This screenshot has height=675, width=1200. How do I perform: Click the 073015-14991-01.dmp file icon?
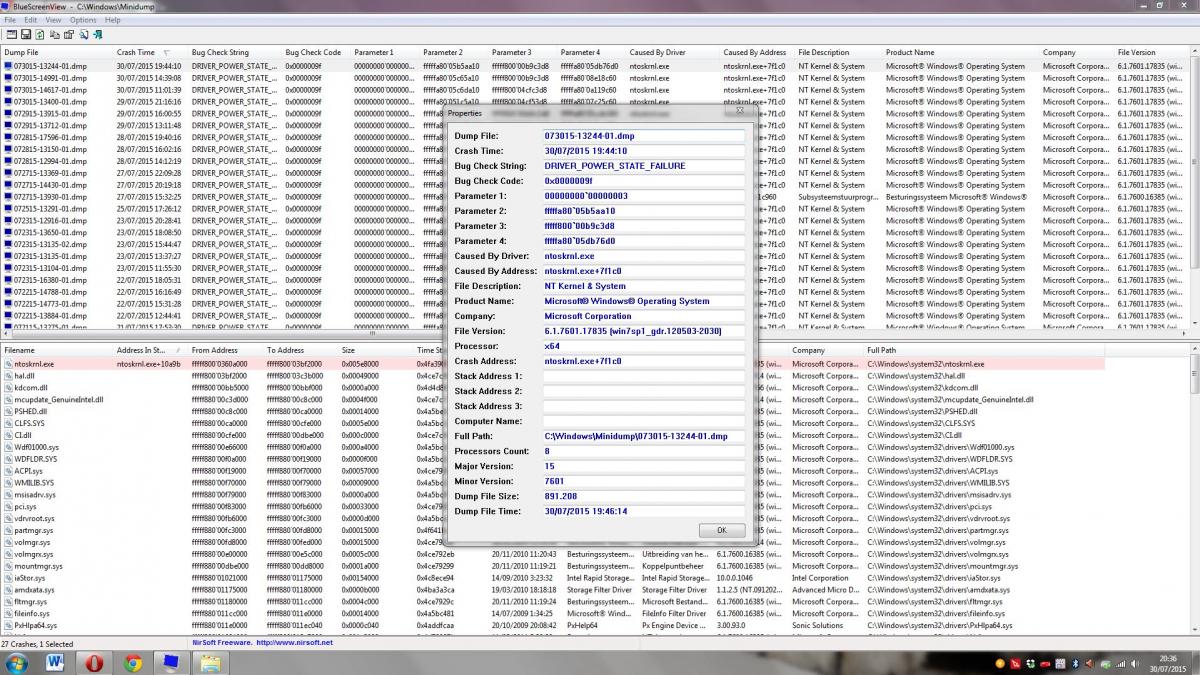point(8,78)
